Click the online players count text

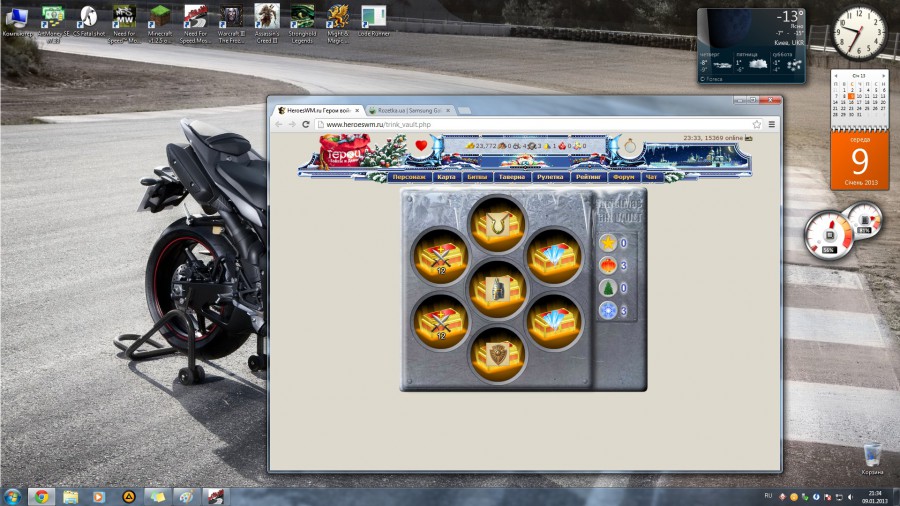713,138
